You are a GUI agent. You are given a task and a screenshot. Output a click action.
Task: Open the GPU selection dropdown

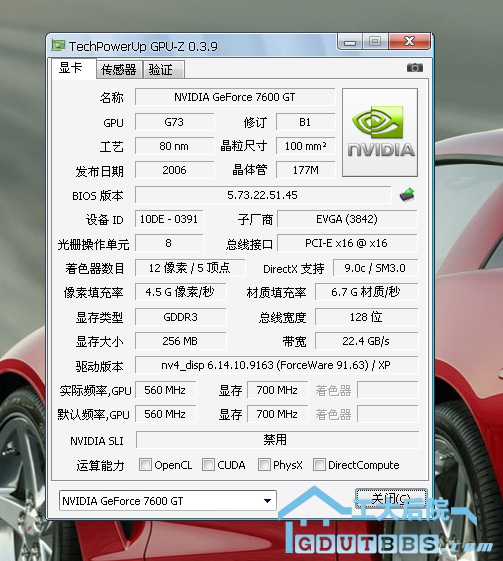coord(167,501)
